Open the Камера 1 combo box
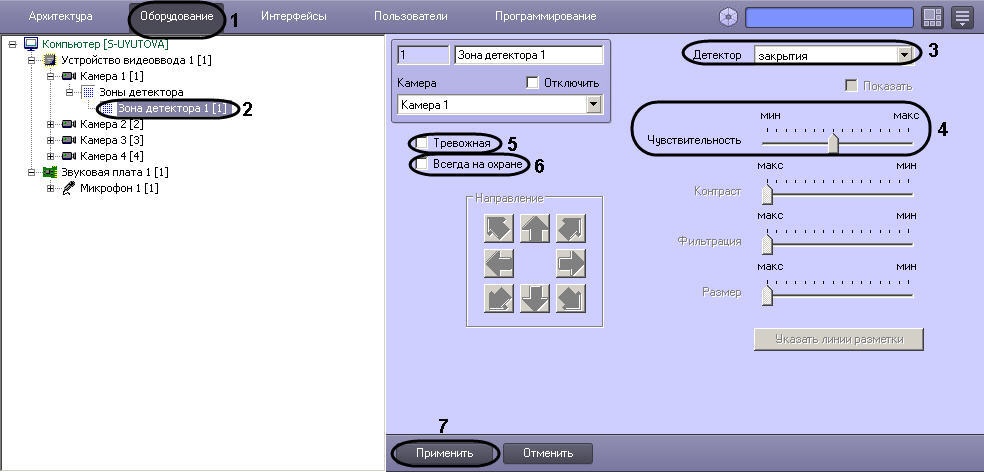This screenshot has height=472, width=984. click(x=594, y=104)
